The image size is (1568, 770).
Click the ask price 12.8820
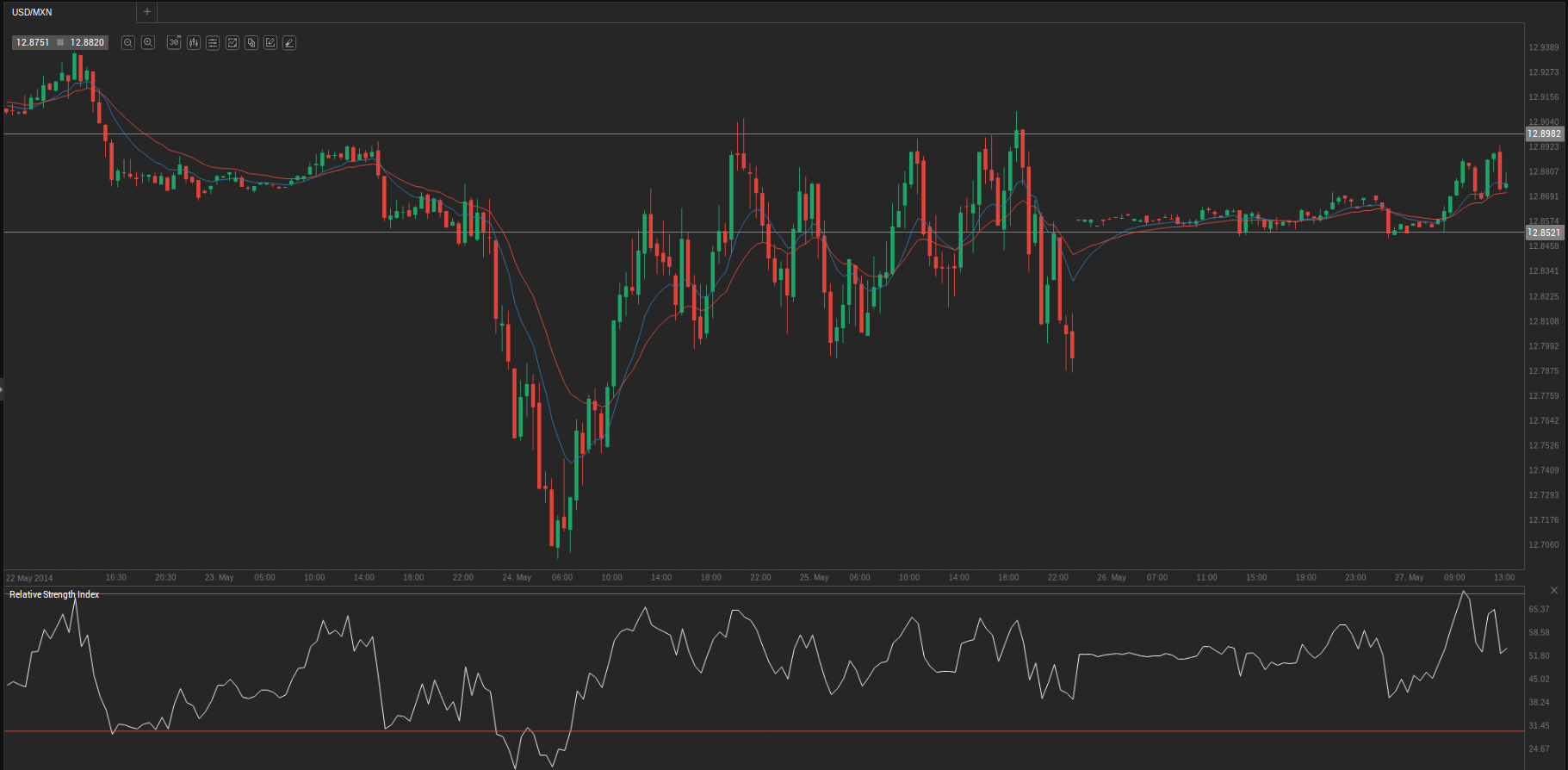click(87, 42)
